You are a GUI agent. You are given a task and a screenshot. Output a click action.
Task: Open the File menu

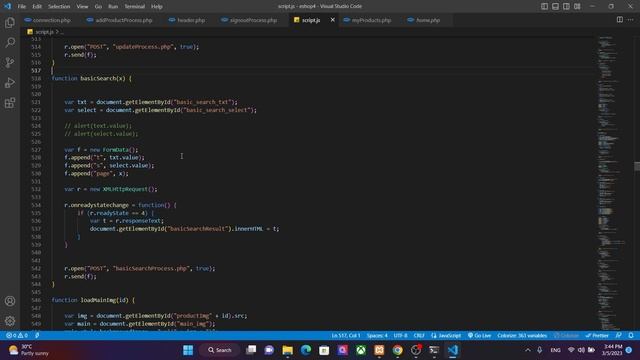click(x=22, y=6)
